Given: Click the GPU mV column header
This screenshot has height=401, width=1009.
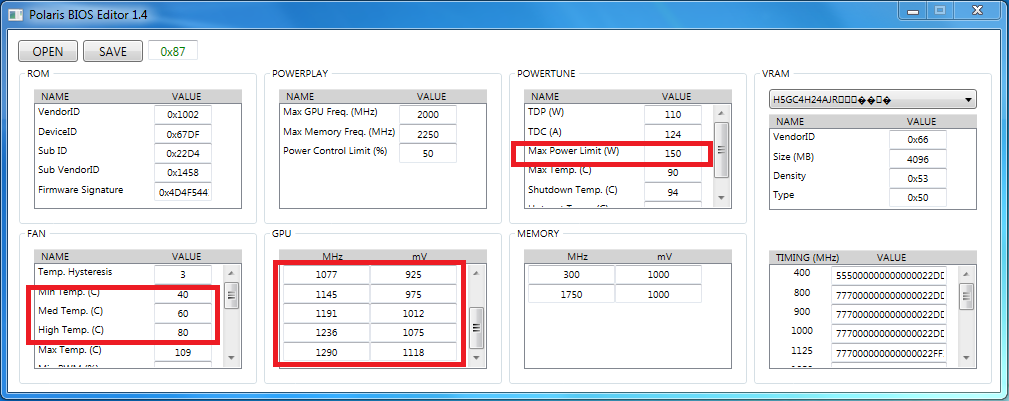Looking at the screenshot, I should coord(420,256).
